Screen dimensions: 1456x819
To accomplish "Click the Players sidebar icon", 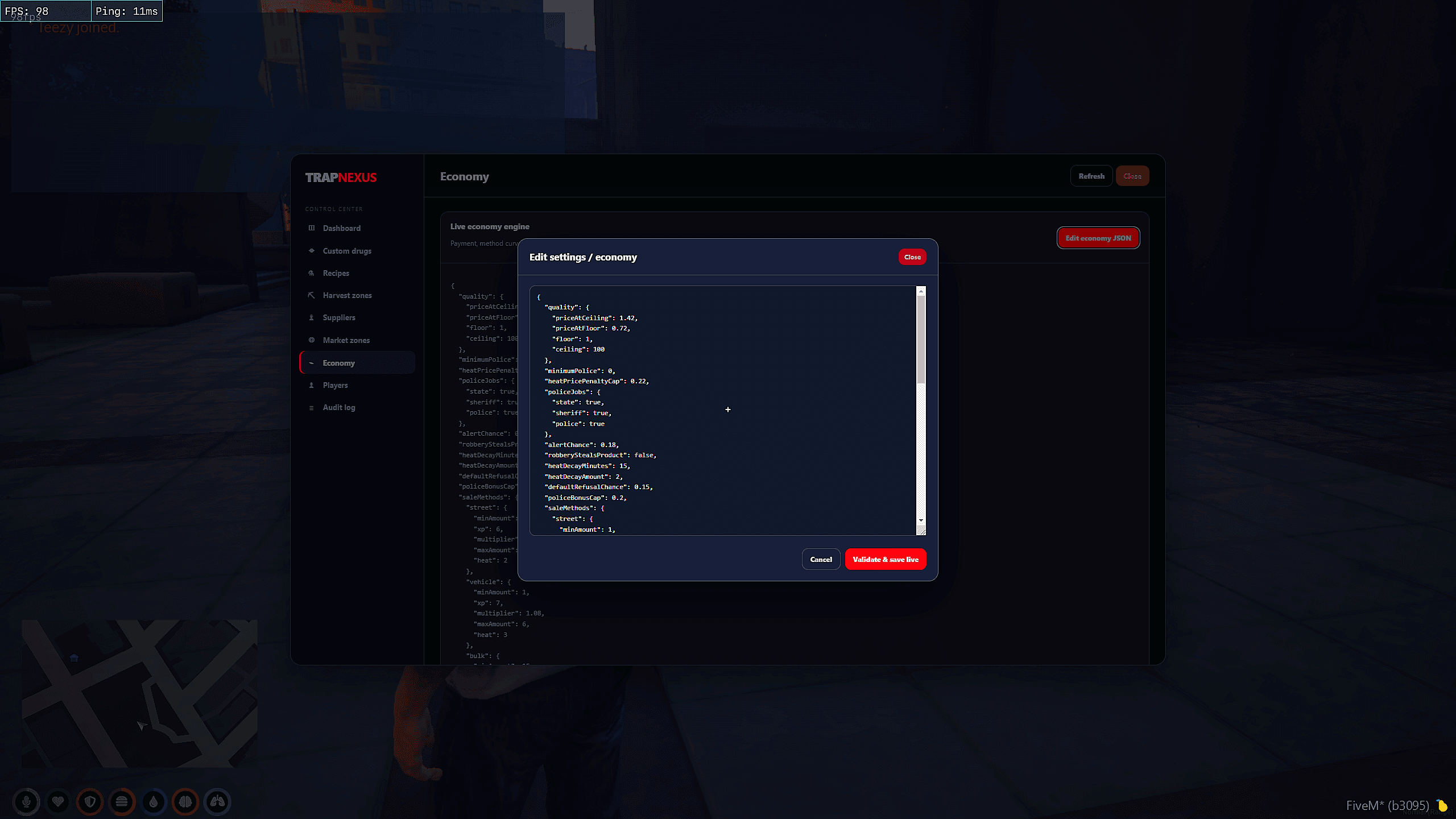I will click(x=311, y=385).
